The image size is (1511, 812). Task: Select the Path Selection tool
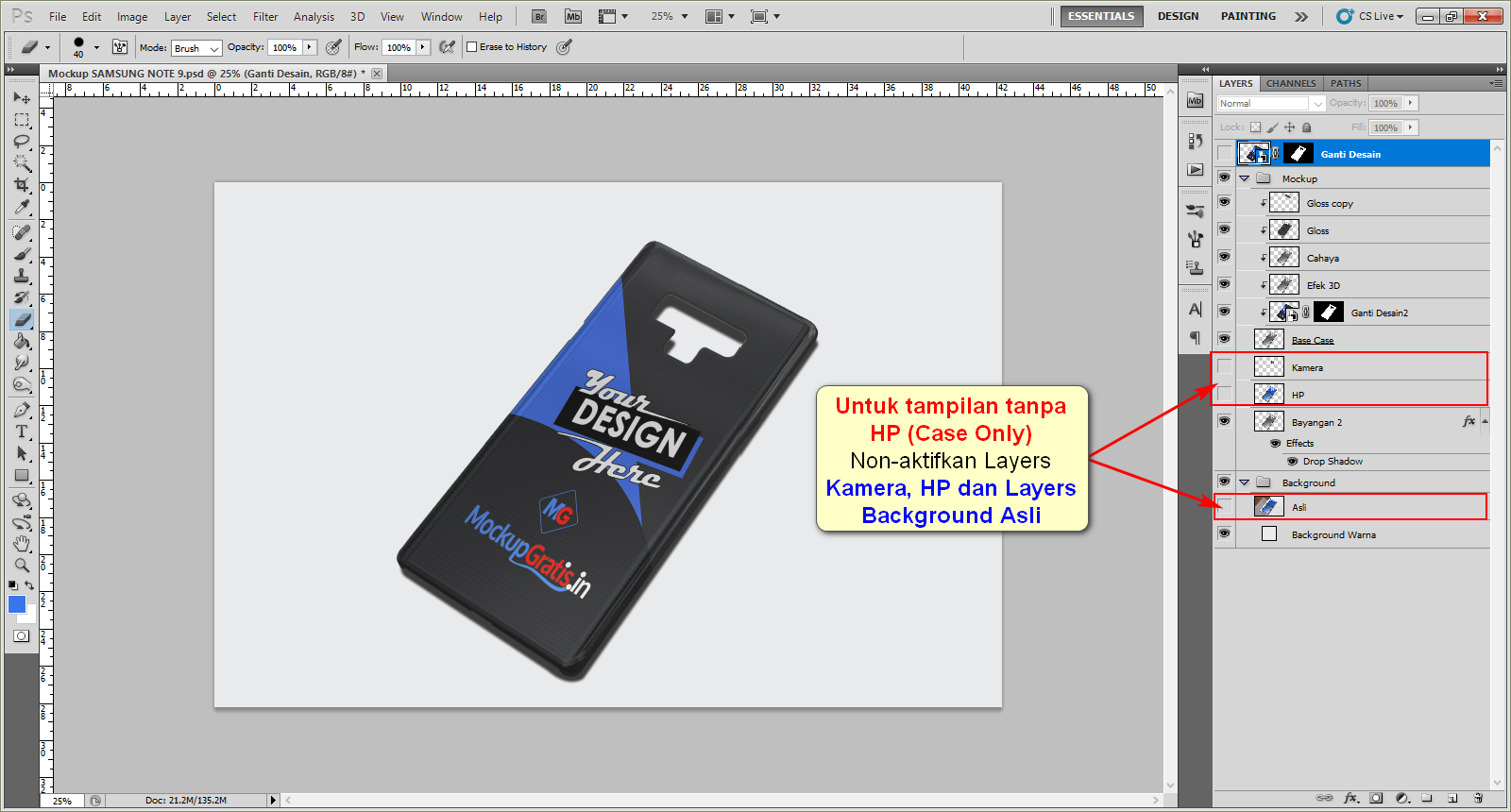pyautogui.click(x=22, y=453)
